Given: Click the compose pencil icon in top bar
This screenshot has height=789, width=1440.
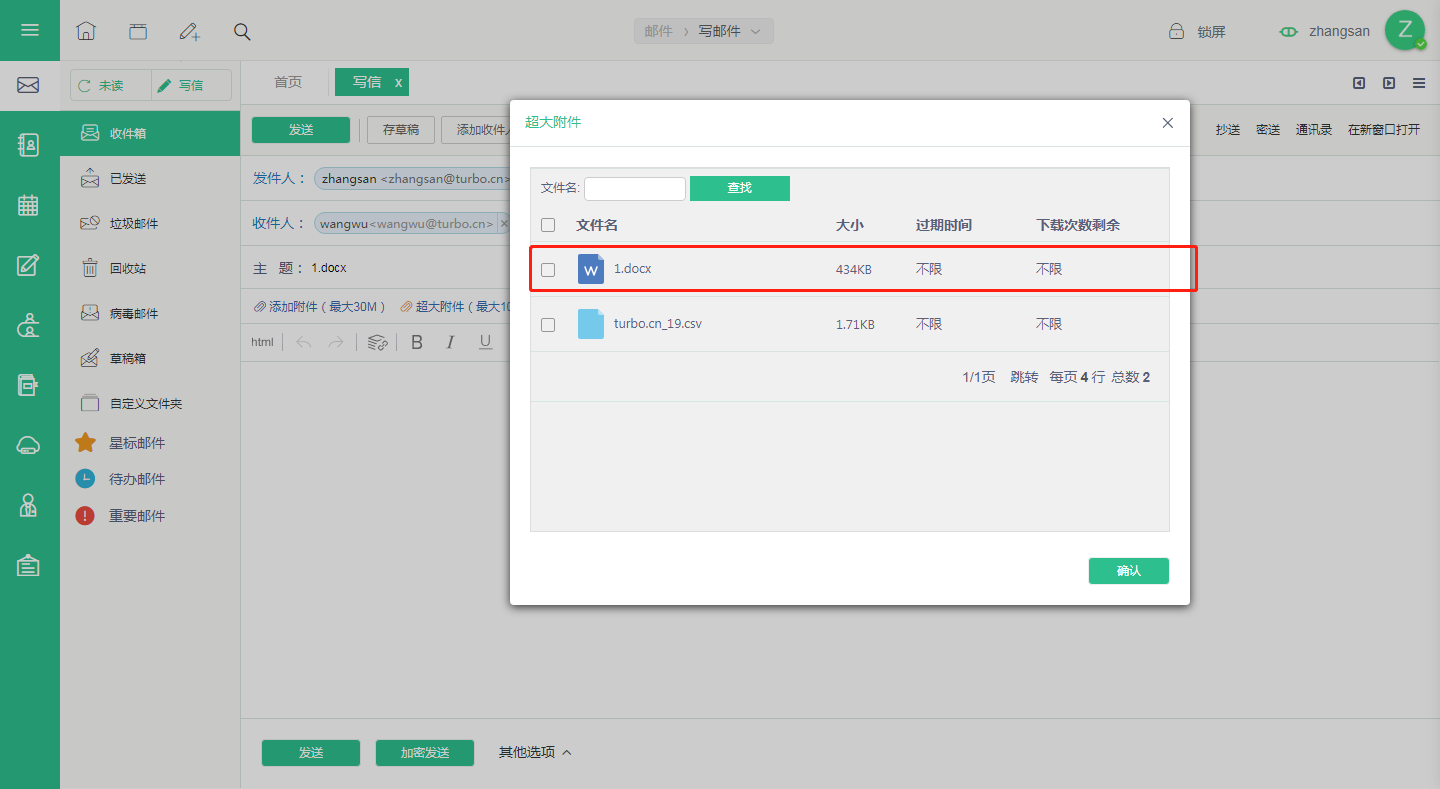Looking at the screenshot, I should point(189,31).
